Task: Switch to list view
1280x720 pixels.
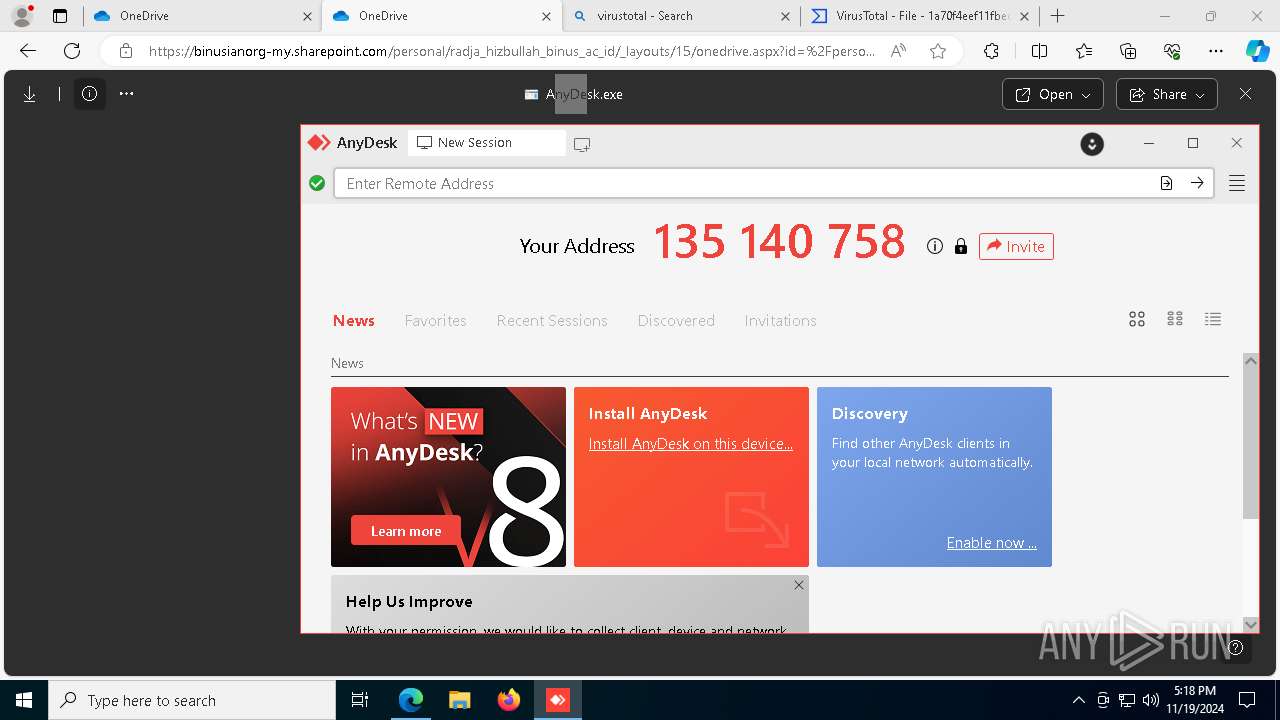Action: [x=1213, y=319]
